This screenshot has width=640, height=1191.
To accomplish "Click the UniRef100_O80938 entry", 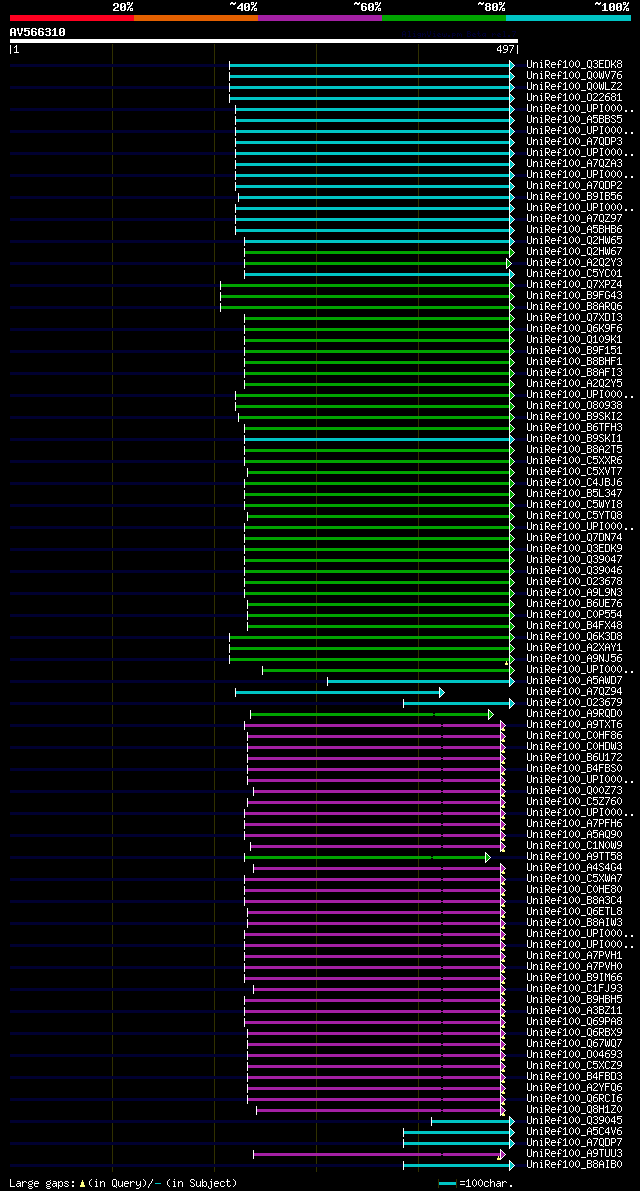I will tap(574, 406).
